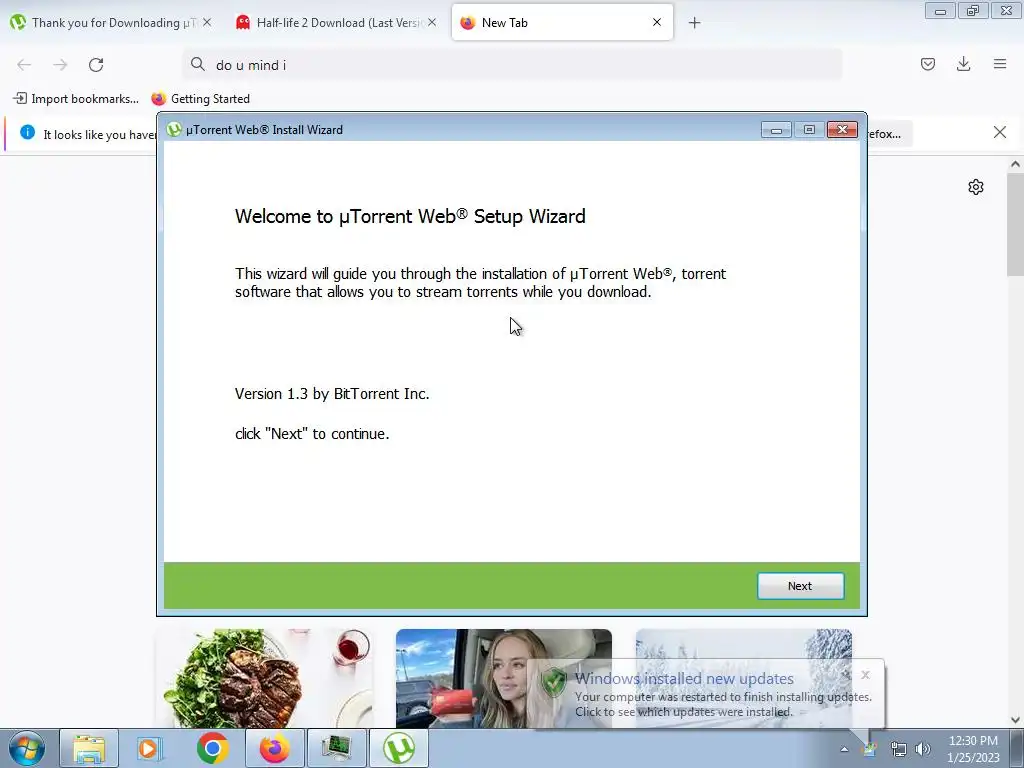
Task: Click the scroll up arrow of the page scrollbar
Action: click(x=1015, y=165)
